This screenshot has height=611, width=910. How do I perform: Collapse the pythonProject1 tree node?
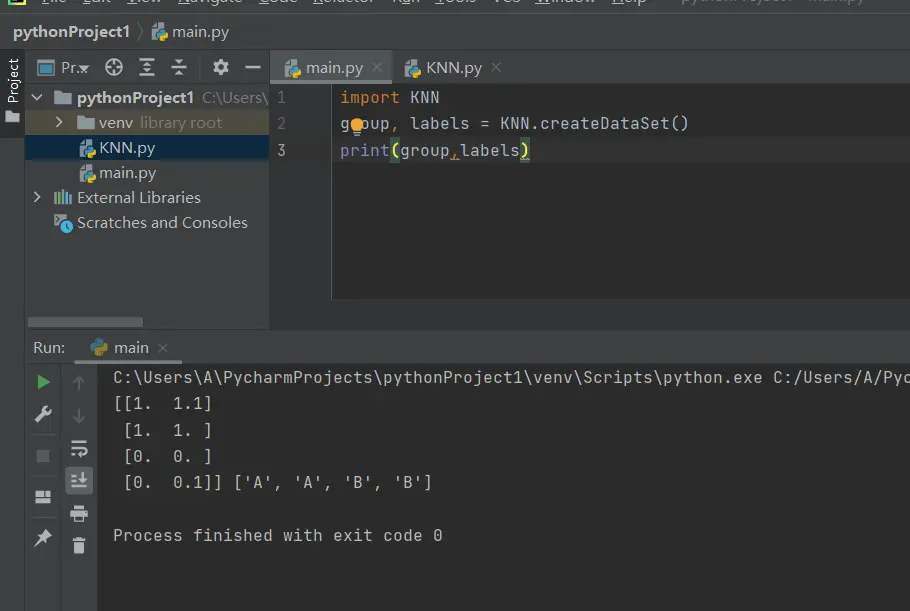point(37,97)
